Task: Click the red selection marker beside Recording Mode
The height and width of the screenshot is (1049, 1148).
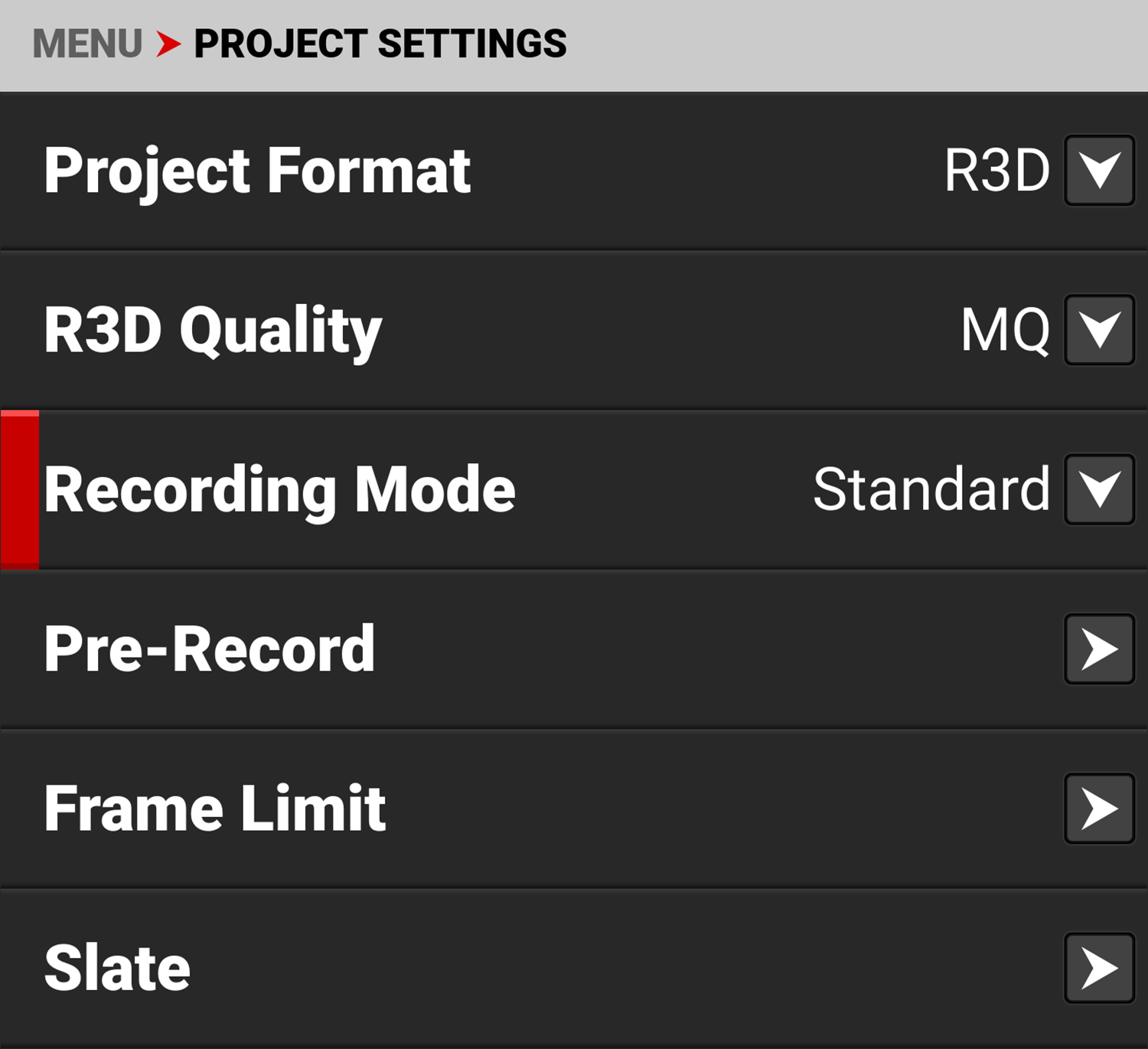Action: pyautogui.click(x=20, y=490)
